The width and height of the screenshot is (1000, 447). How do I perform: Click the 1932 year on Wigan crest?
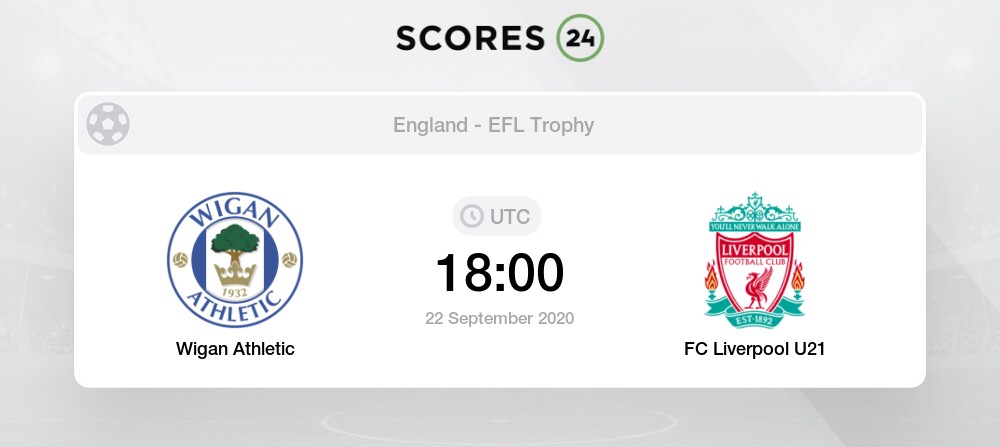tap(235, 293)
